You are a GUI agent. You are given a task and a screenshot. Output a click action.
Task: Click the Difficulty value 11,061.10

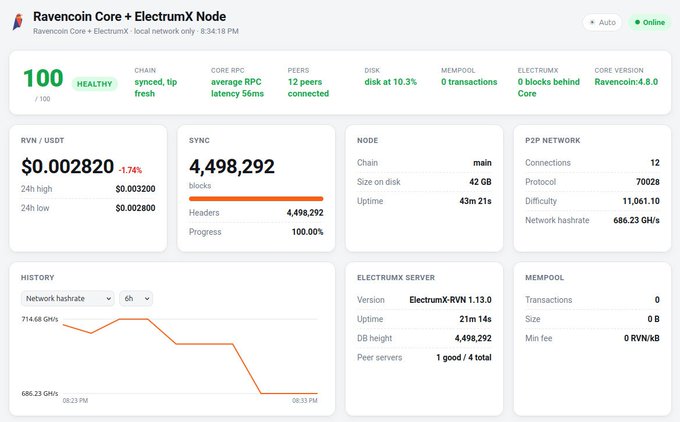(x=641, y=201)
